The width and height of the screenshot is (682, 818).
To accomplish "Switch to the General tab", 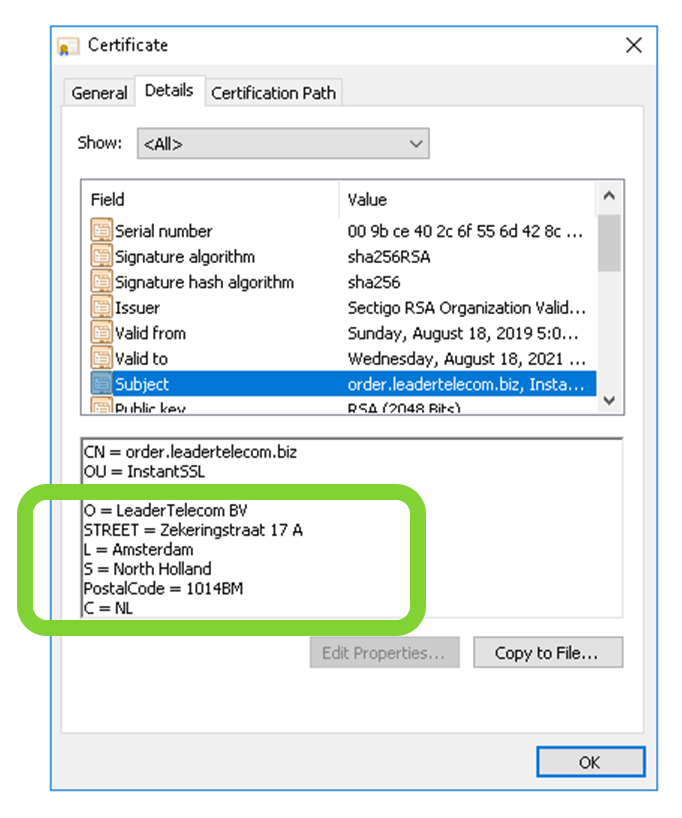I will 99,93.
